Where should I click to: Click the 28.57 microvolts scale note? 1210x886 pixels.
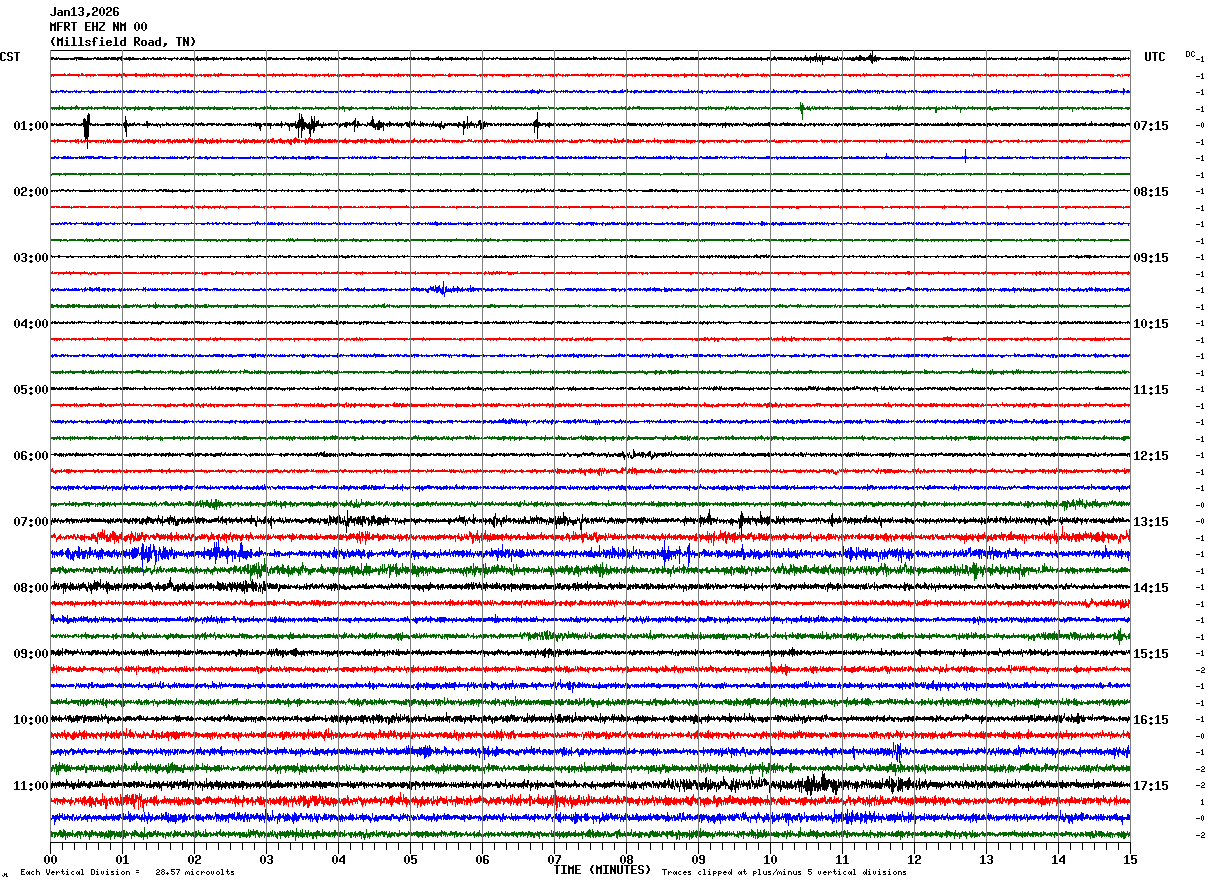(x=195, y=873)
